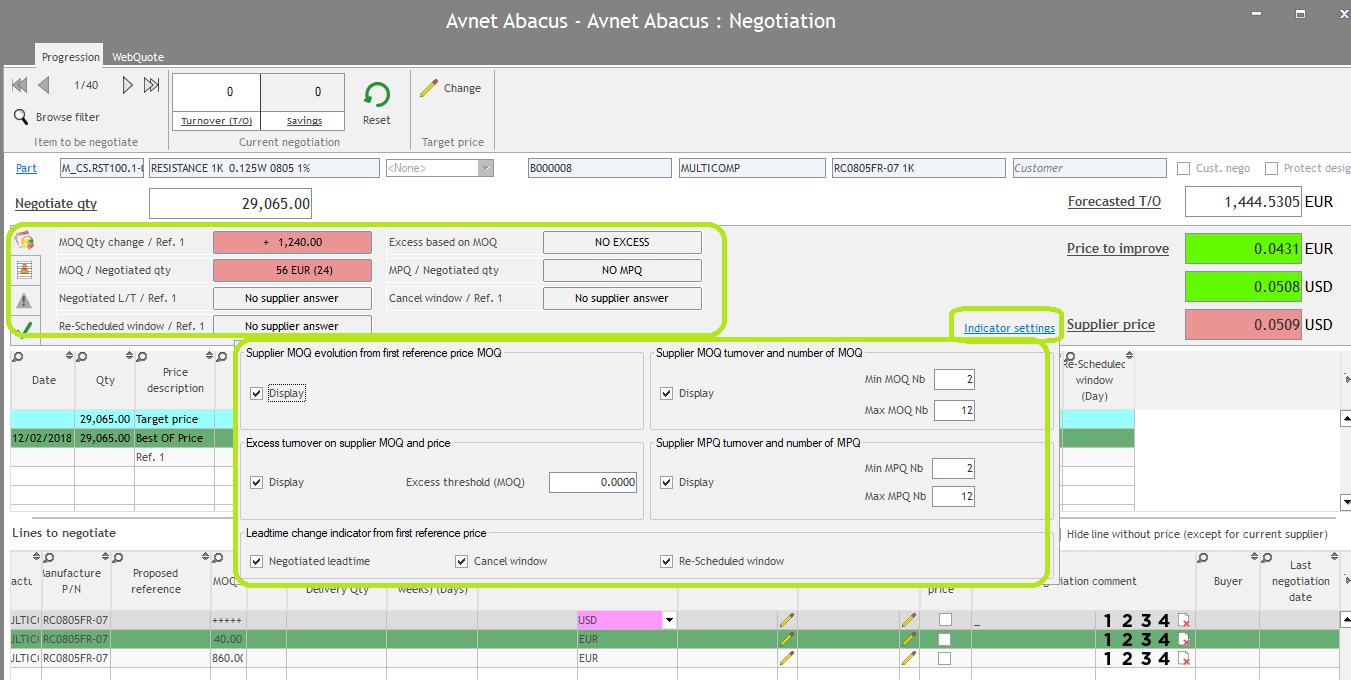Screen dimensions: 1351x680
Task: Open Browse filter magnifier
Action: click(x=21, y=117)
